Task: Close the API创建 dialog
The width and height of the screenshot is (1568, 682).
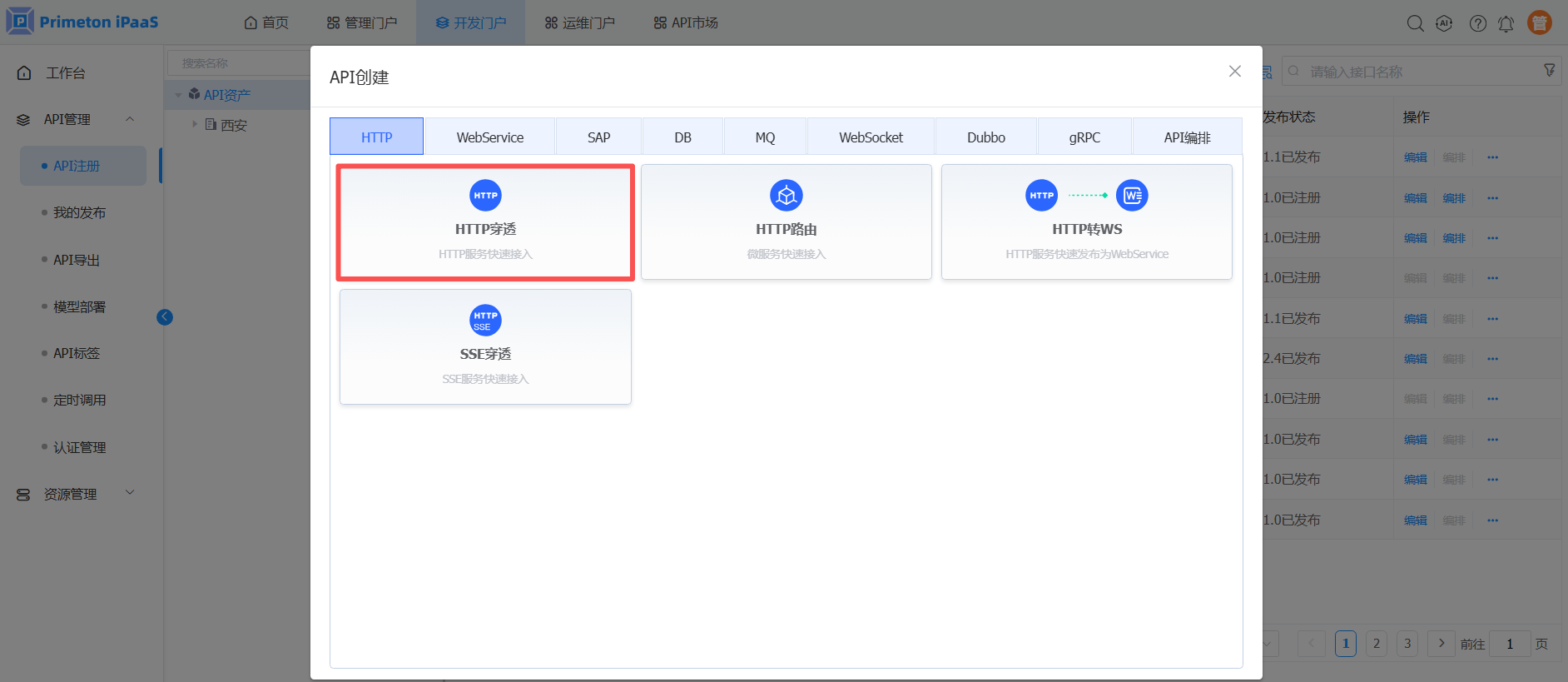Action: 1234,72
